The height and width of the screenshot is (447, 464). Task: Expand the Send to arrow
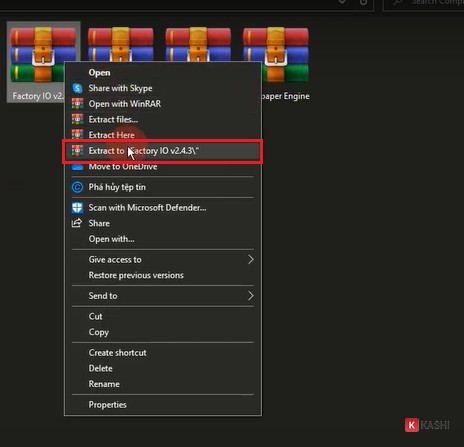click(x=251, y=296)
